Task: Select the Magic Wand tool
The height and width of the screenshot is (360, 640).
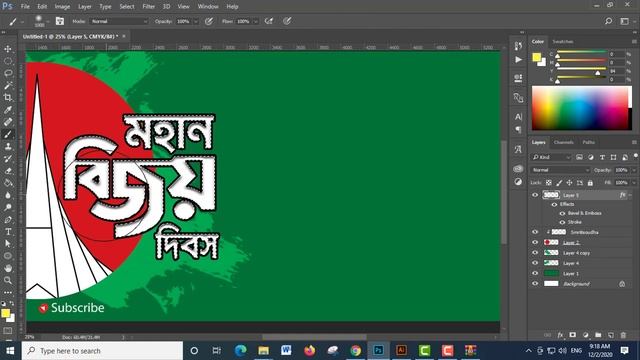Action: coord(8,85)
